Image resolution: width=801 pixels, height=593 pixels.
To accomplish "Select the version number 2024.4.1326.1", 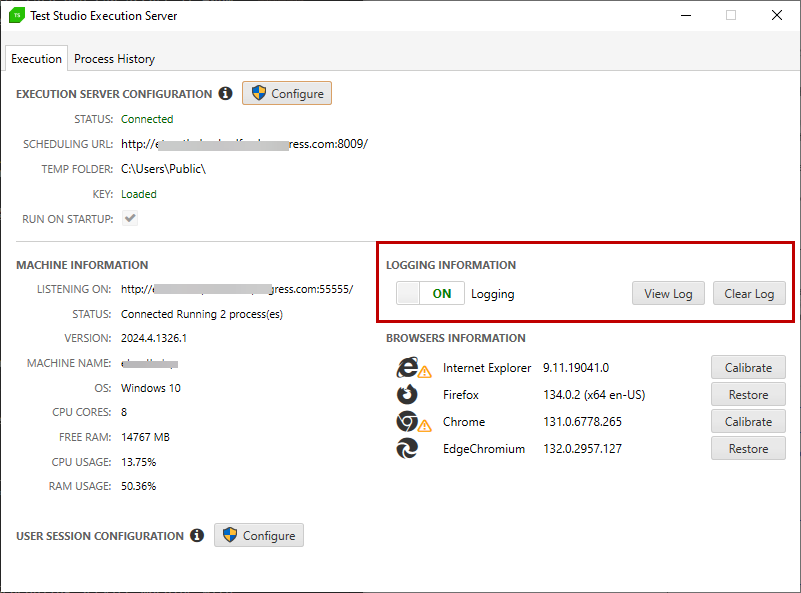I will point(154,338).
